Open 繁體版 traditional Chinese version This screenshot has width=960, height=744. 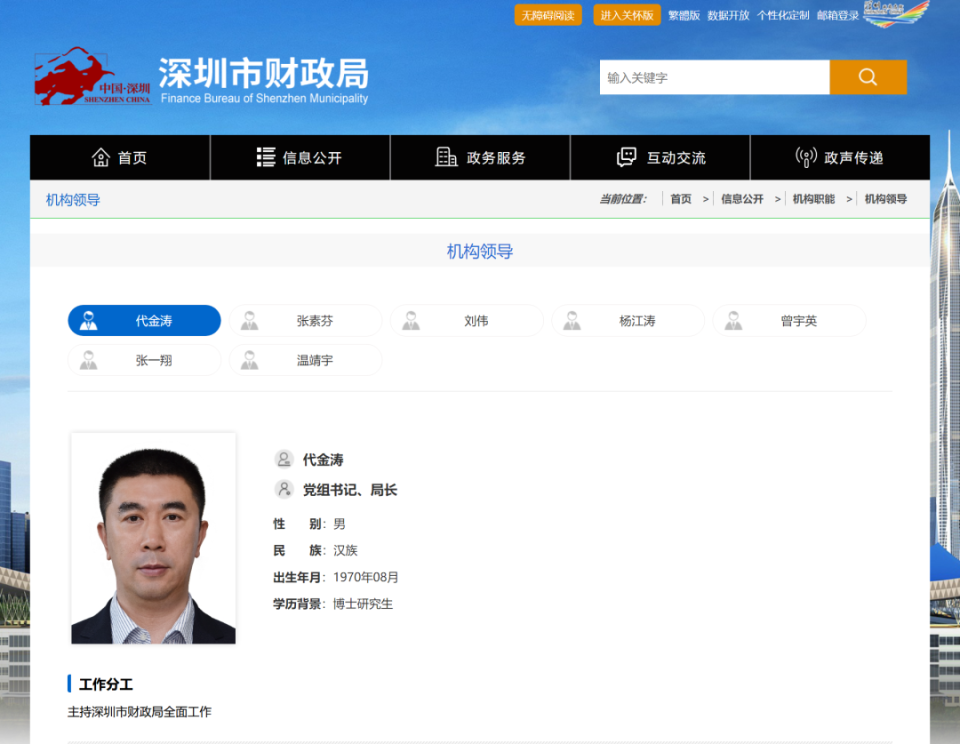(683, 16)
